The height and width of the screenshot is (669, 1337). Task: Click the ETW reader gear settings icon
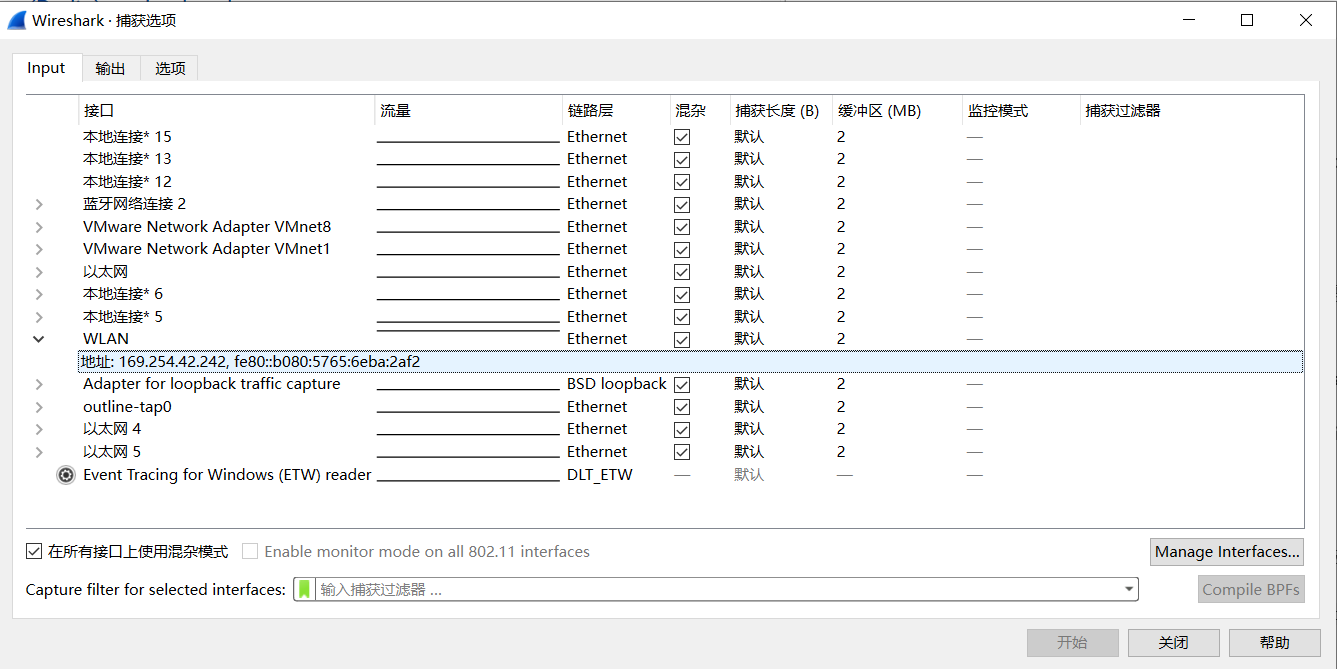[66, 475]
